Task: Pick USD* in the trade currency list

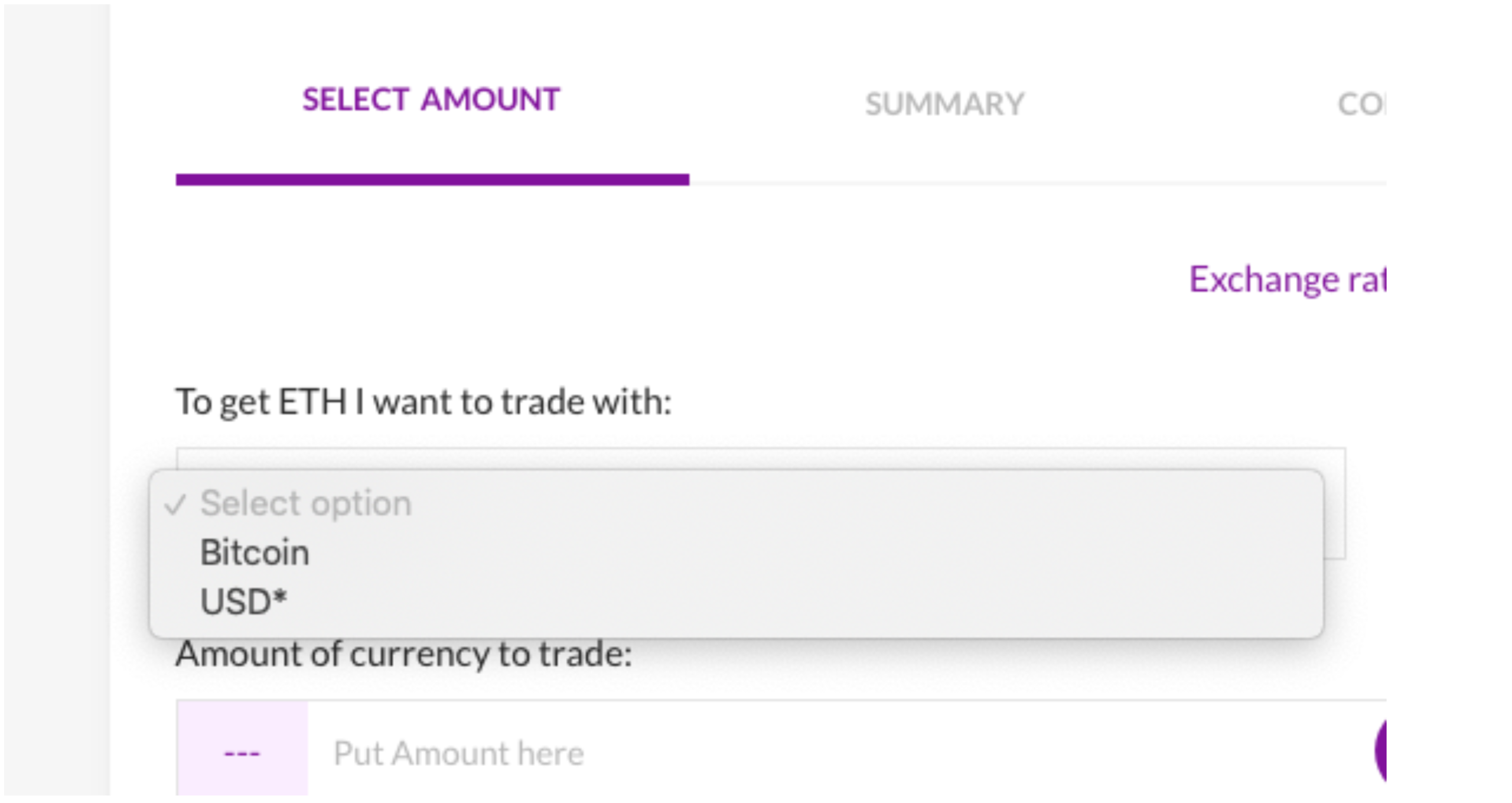Action: pyautogui.click(x=243, y=602)
